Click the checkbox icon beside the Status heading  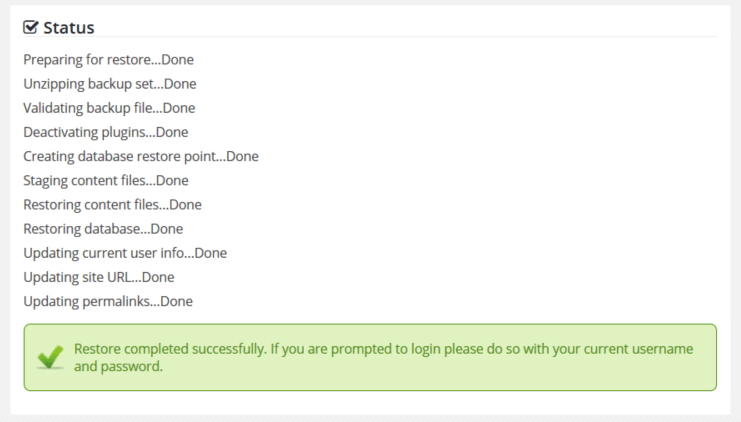tap(31, 27)
